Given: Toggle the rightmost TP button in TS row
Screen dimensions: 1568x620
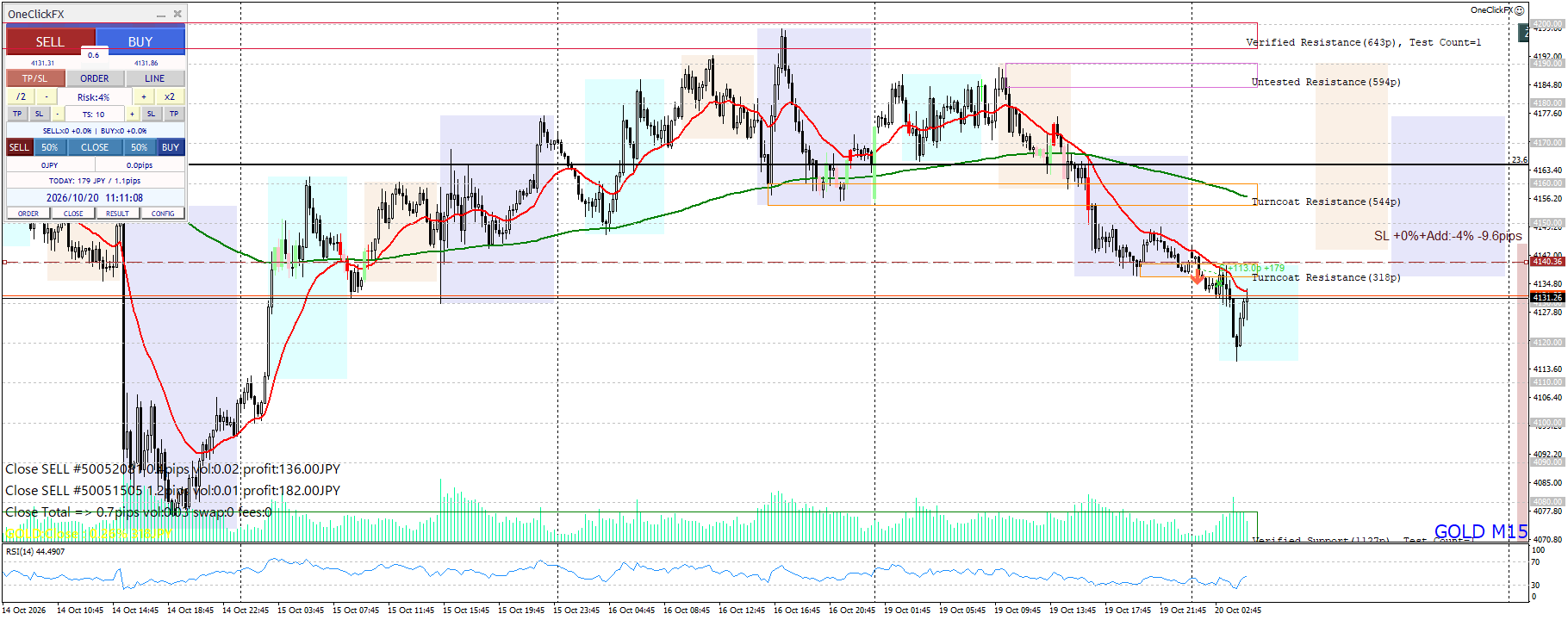Looking at the screenshot, I should point(174,114).
